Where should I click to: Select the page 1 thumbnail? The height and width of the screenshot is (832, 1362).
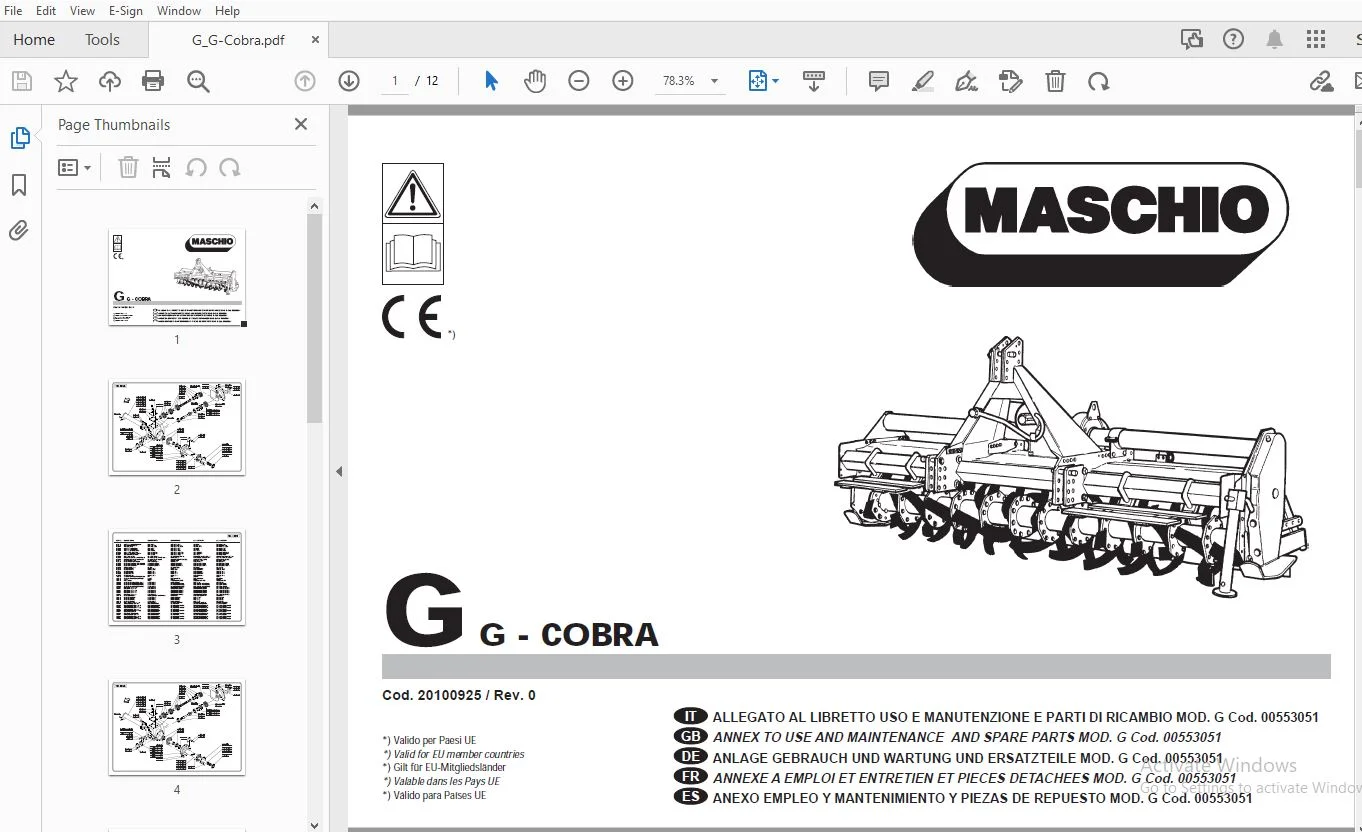[177, 277]
